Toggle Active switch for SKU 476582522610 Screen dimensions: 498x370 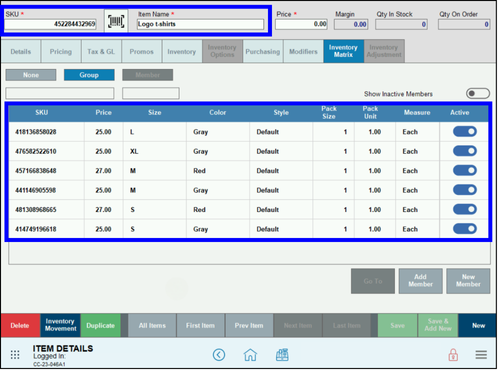(465, 151)
